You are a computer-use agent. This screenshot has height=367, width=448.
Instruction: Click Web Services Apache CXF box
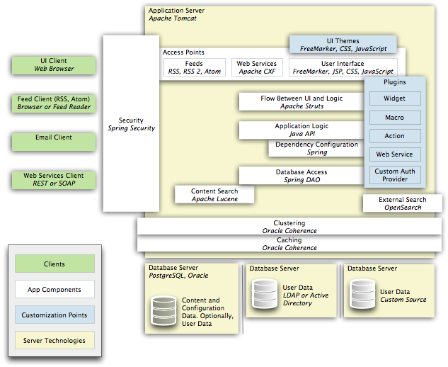pos(257,68)
